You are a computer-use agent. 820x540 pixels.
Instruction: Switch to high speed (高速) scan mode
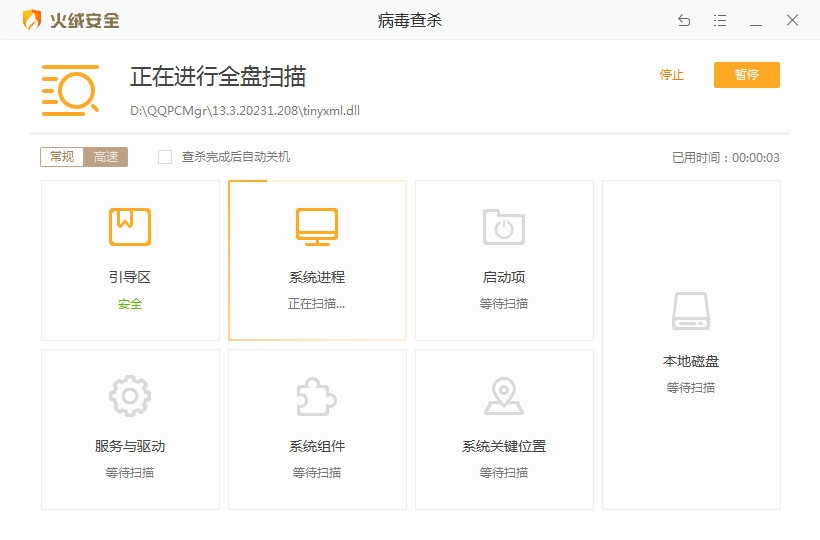(x=106, y=157)
